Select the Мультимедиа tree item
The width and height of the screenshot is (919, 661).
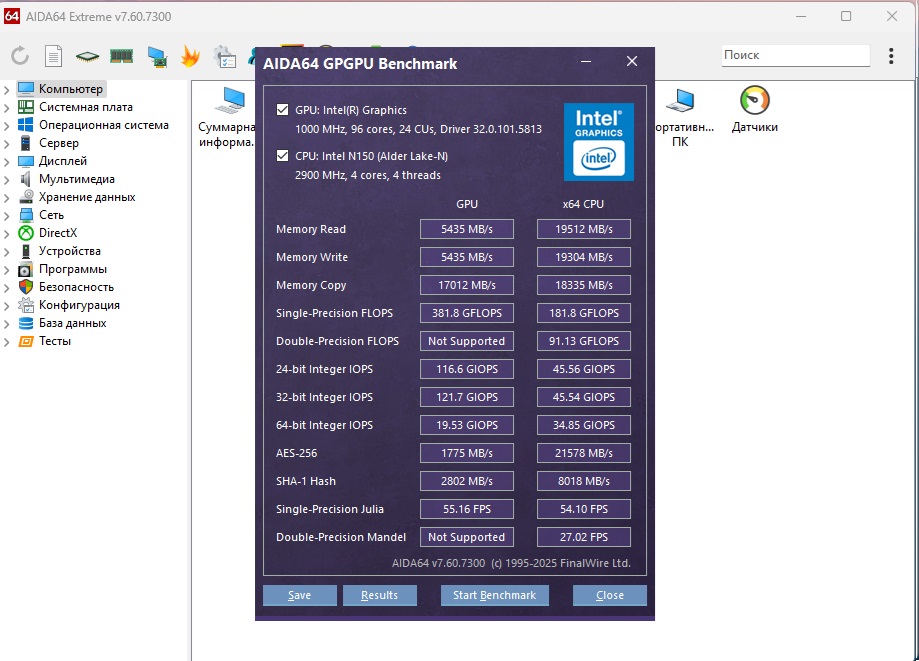click(77, 179)
